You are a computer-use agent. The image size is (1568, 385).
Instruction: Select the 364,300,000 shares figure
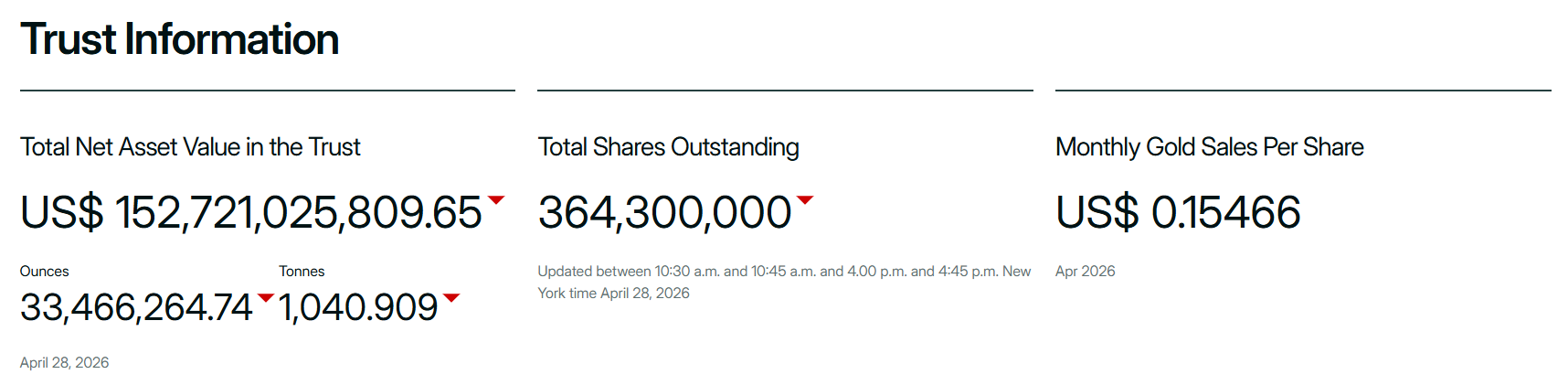664,212
